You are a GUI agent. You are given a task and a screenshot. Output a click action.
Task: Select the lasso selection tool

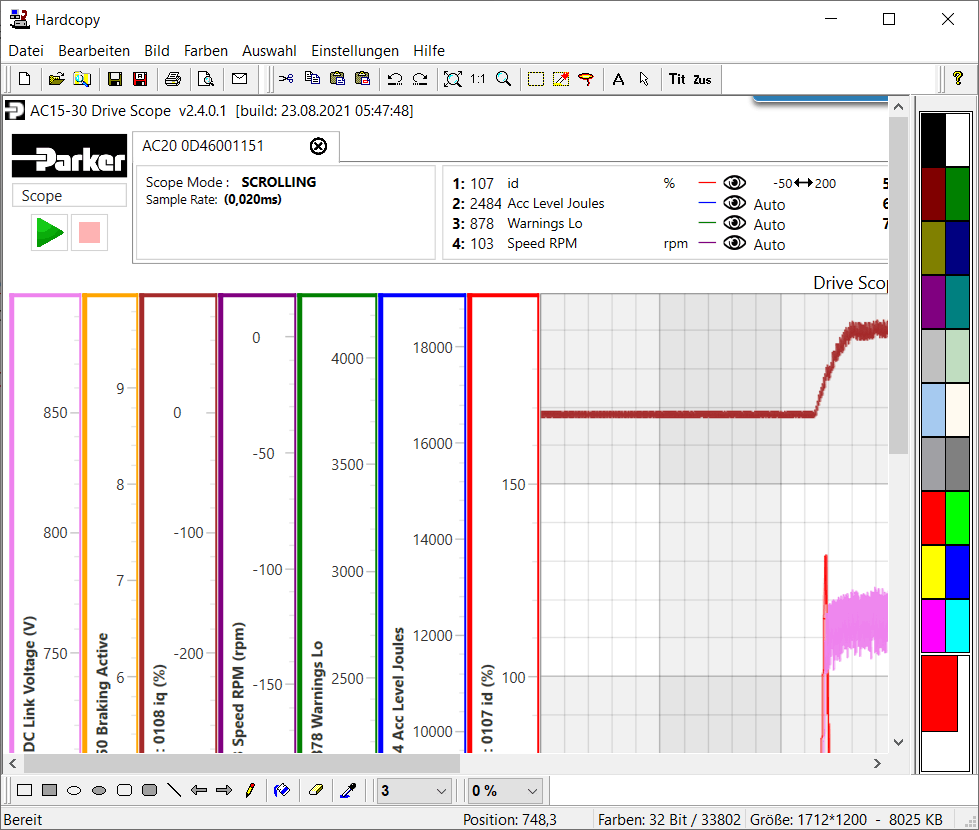(x=586, y=79)
